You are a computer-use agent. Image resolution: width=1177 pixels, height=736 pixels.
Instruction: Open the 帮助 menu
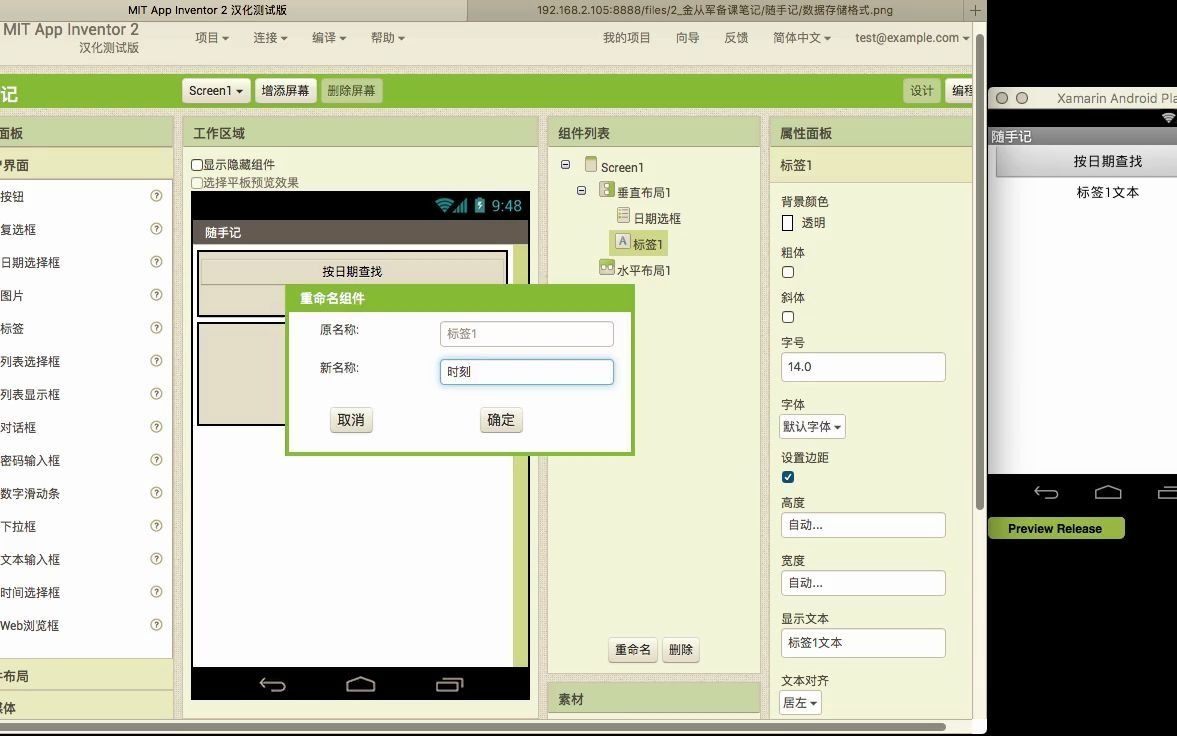385,38
